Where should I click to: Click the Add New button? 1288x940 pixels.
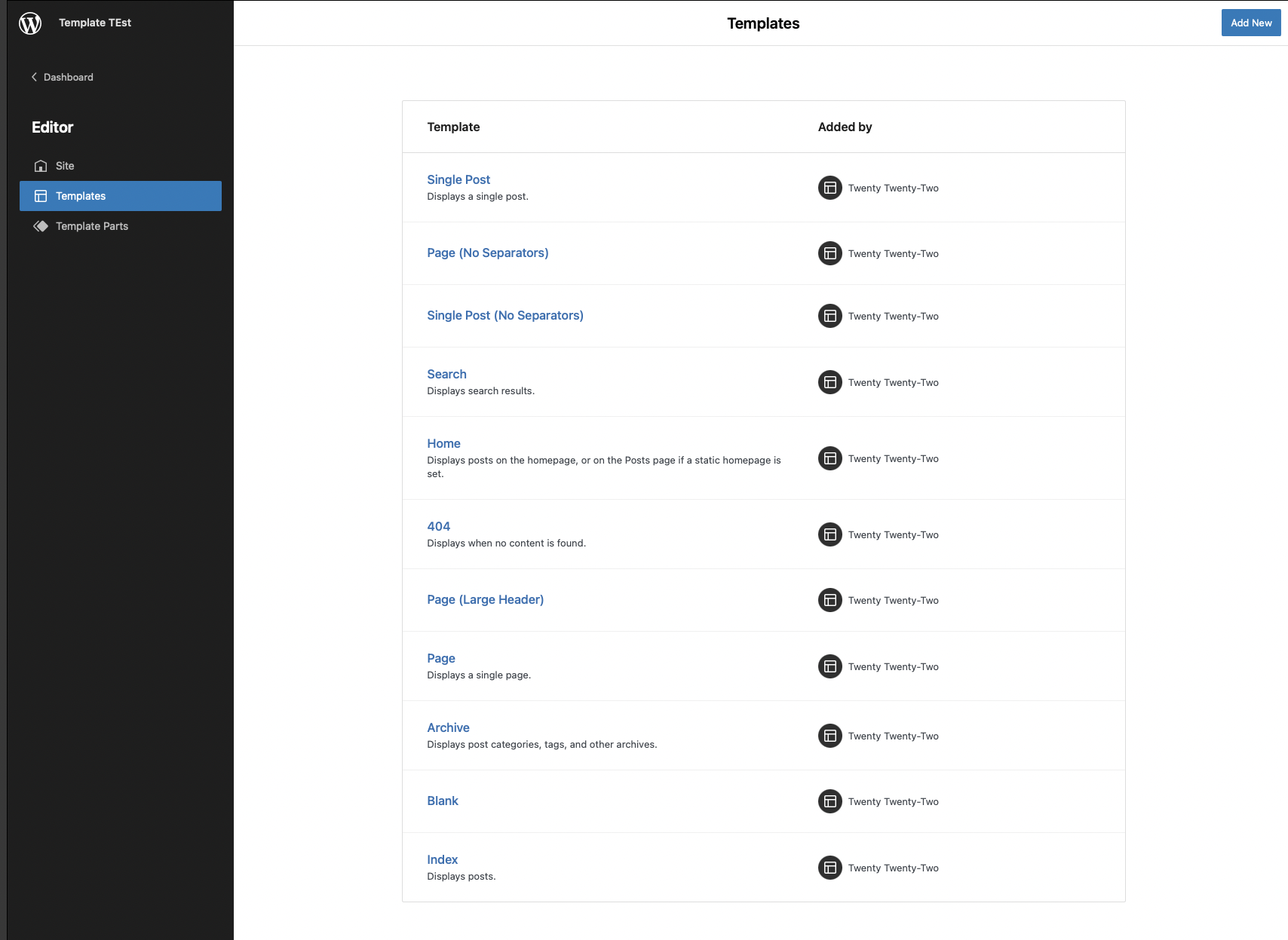1250,23
